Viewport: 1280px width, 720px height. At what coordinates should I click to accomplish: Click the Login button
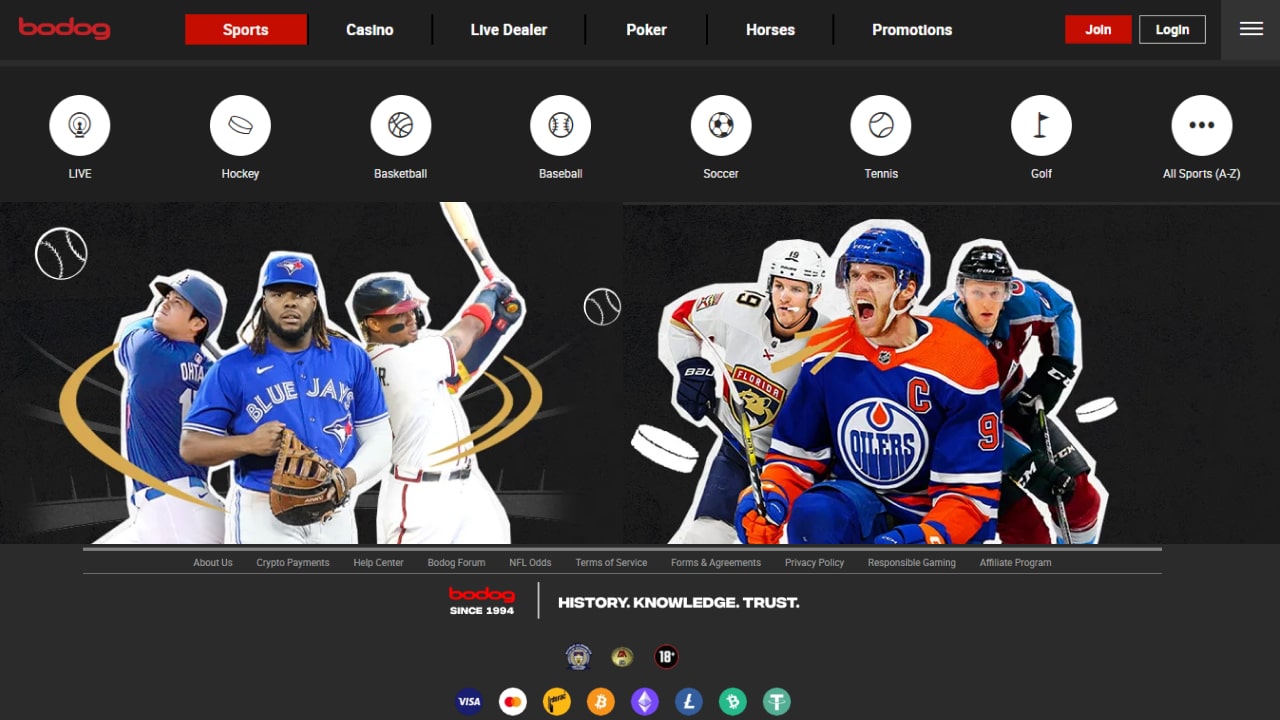[1172, 29]
